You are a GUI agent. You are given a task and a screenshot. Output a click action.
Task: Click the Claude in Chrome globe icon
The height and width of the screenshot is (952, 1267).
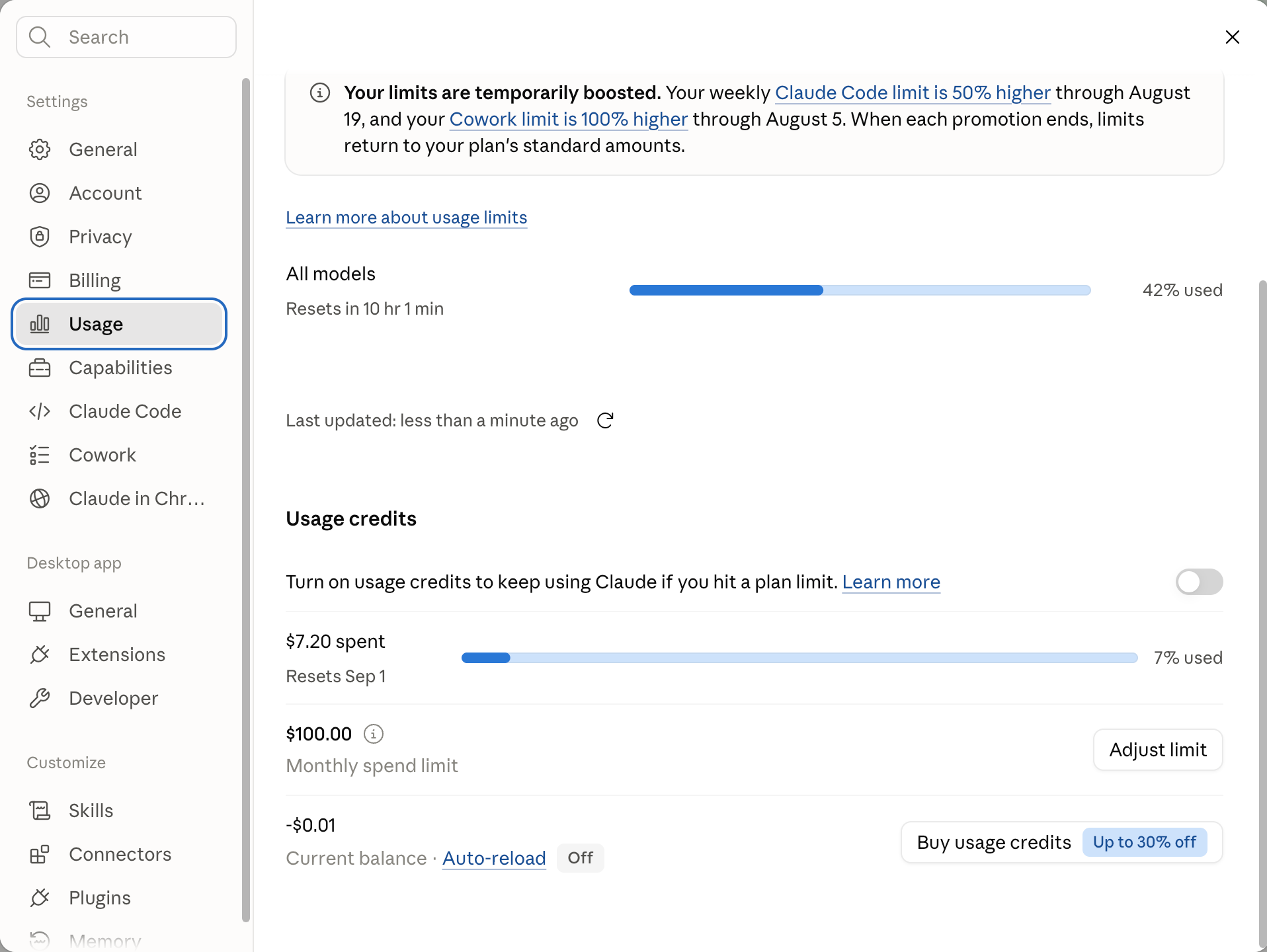point(40,498)
